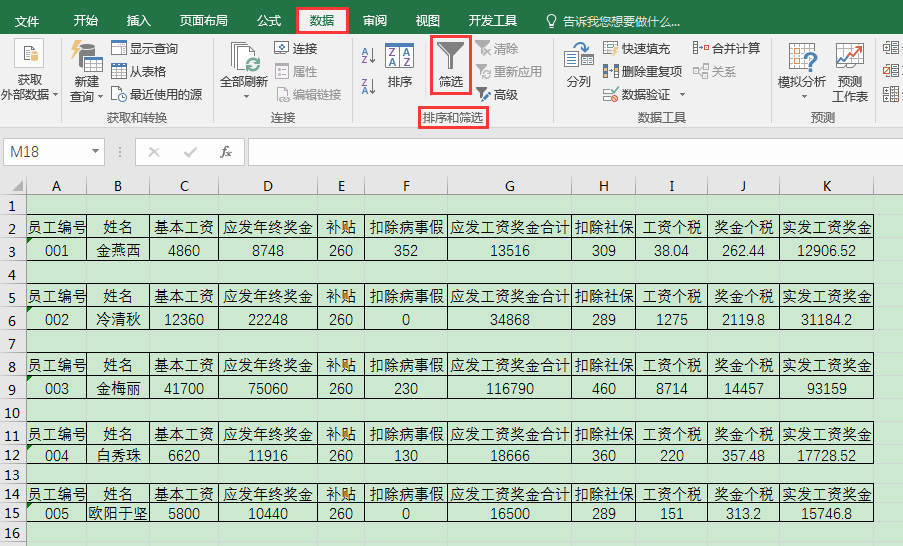
Task: Click Relationships (关系) icon
Action: (x=701, y=71)
